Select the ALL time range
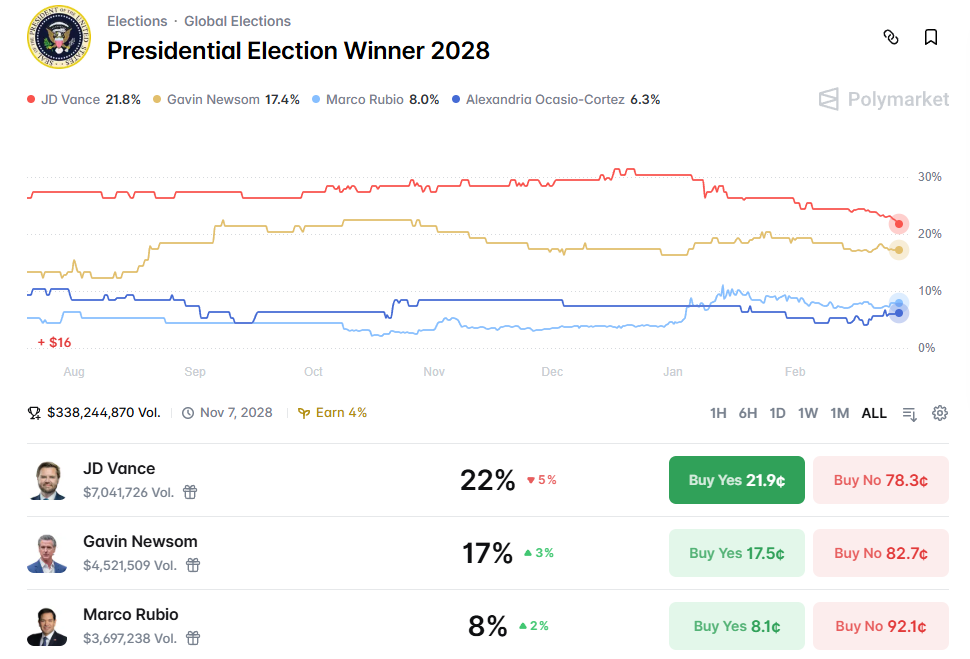970x659 pixels. 874,413
